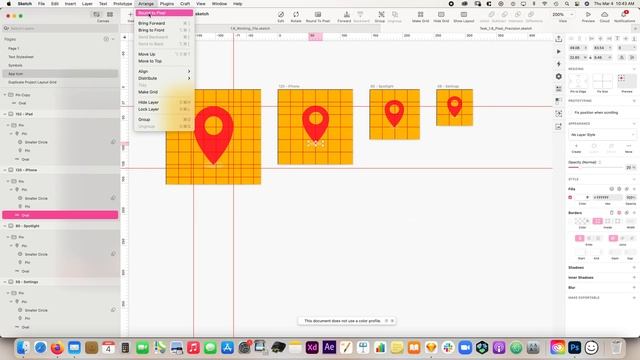Toggle Fix position when scrolling checkbox
640x360 pixels.
571,113
